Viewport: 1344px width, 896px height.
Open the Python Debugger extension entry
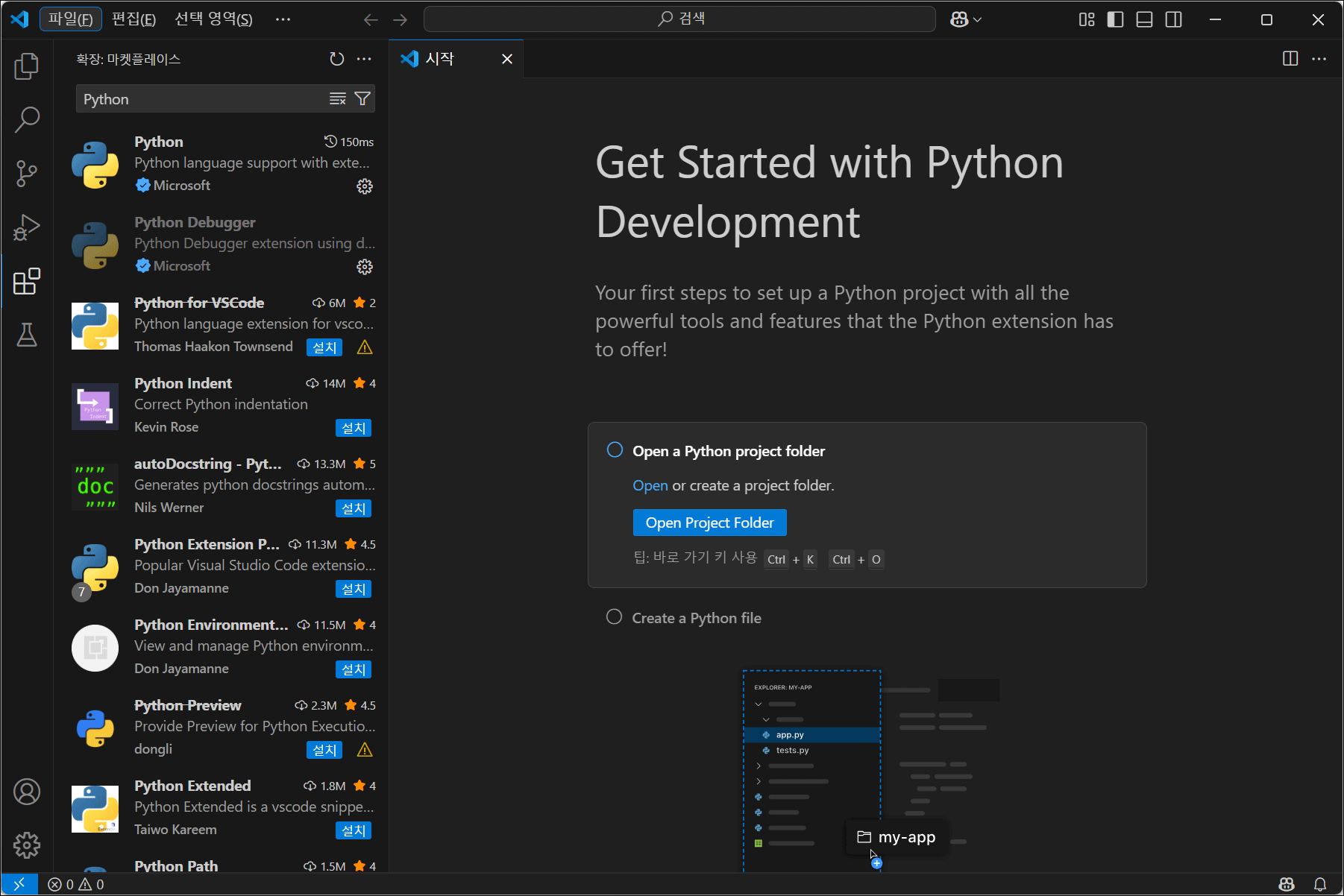[222, 244]
